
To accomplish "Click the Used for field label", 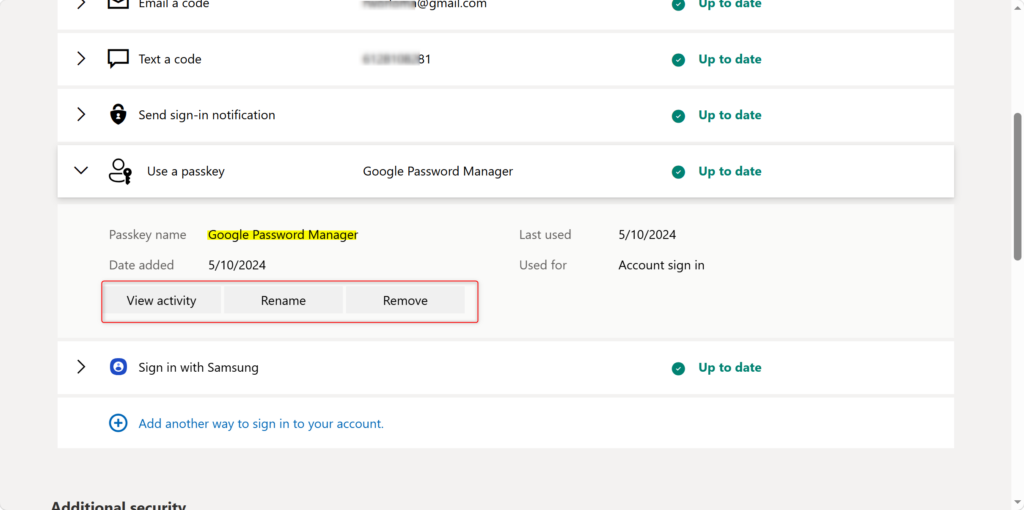I will click(543, 265).
